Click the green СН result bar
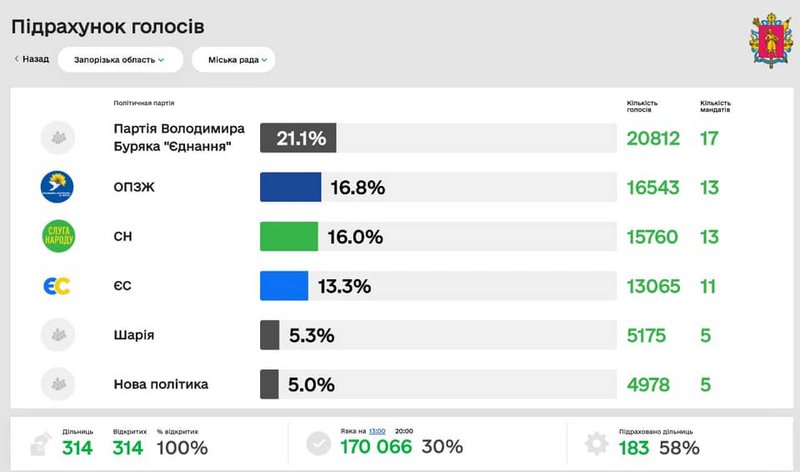This screenshot has width=800, height=472. tap(288, 236)
